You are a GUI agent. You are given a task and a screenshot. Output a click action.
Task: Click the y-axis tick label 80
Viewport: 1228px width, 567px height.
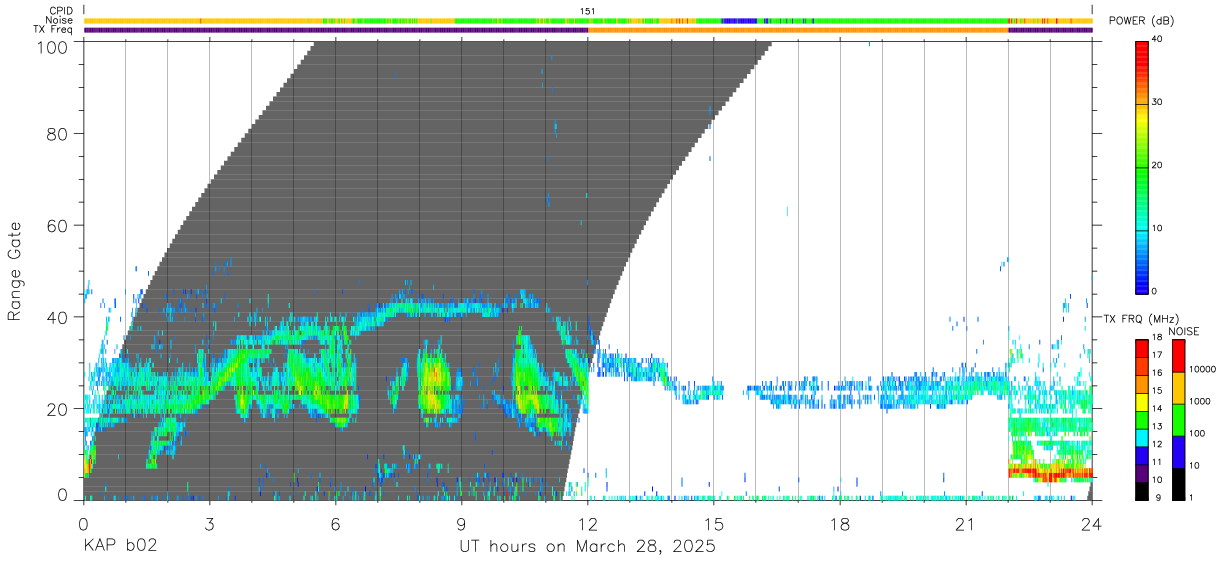(59, 136)
